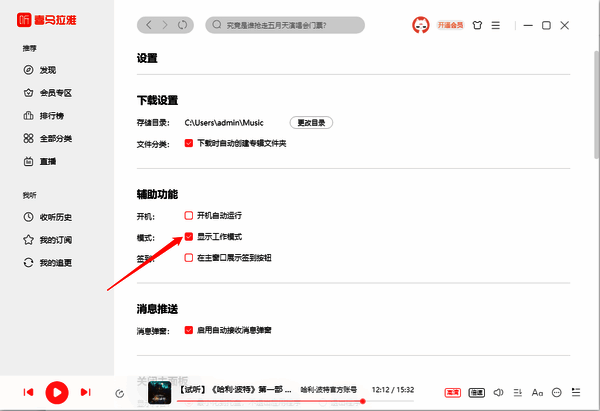Click the storage path C:\Users\admin\Music

(x=224, y=123)
